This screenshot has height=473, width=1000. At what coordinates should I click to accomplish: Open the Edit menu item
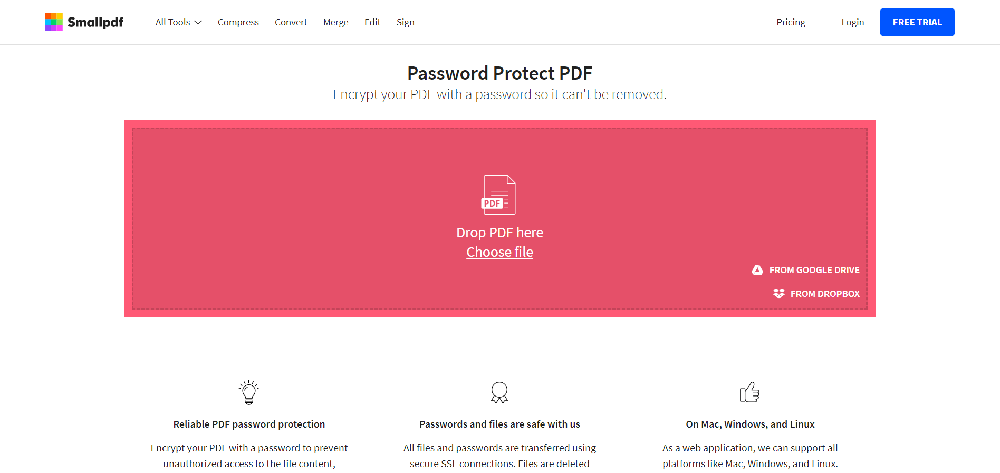pyautogui.click(x=372, y=22)
